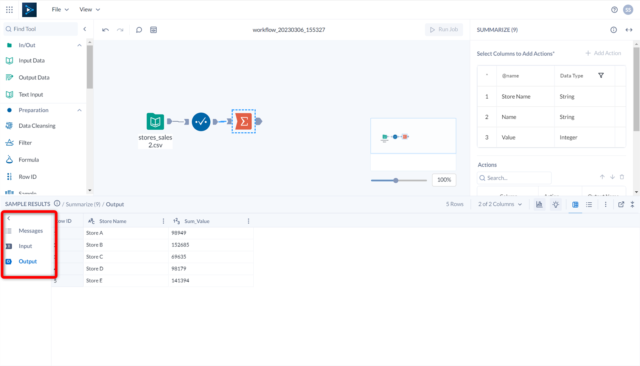Screen dimensions: 640x366
Task: Click the stores_sales 2.csv Input Data node
Action: point(155,121)
